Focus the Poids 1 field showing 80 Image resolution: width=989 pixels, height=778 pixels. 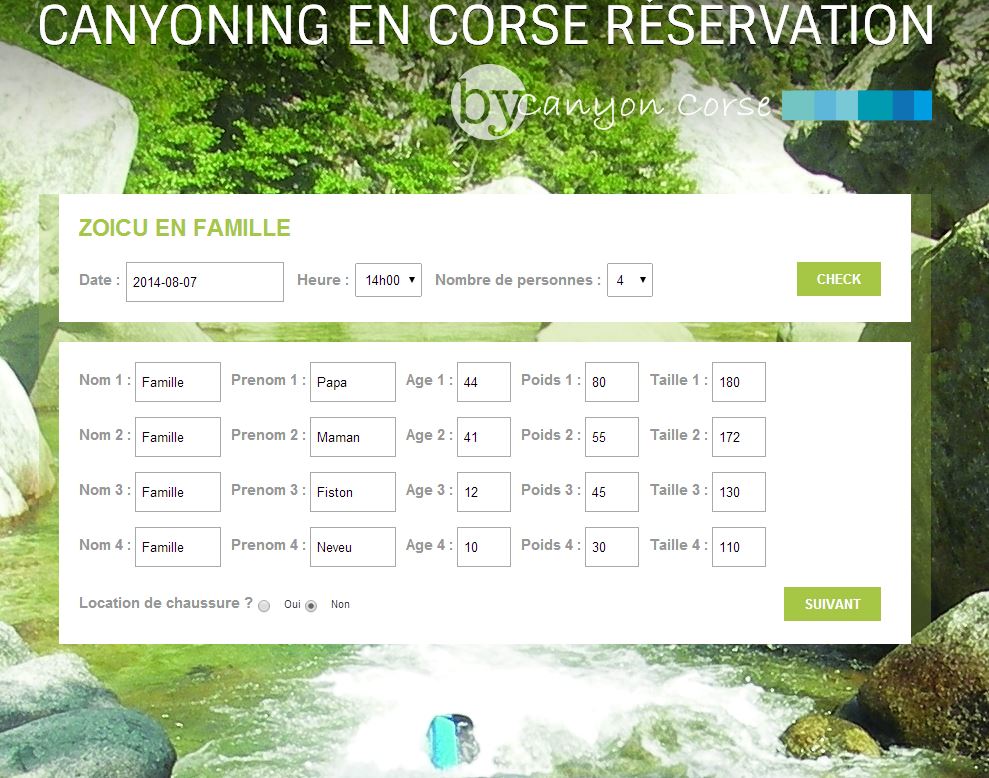(611, 382)
